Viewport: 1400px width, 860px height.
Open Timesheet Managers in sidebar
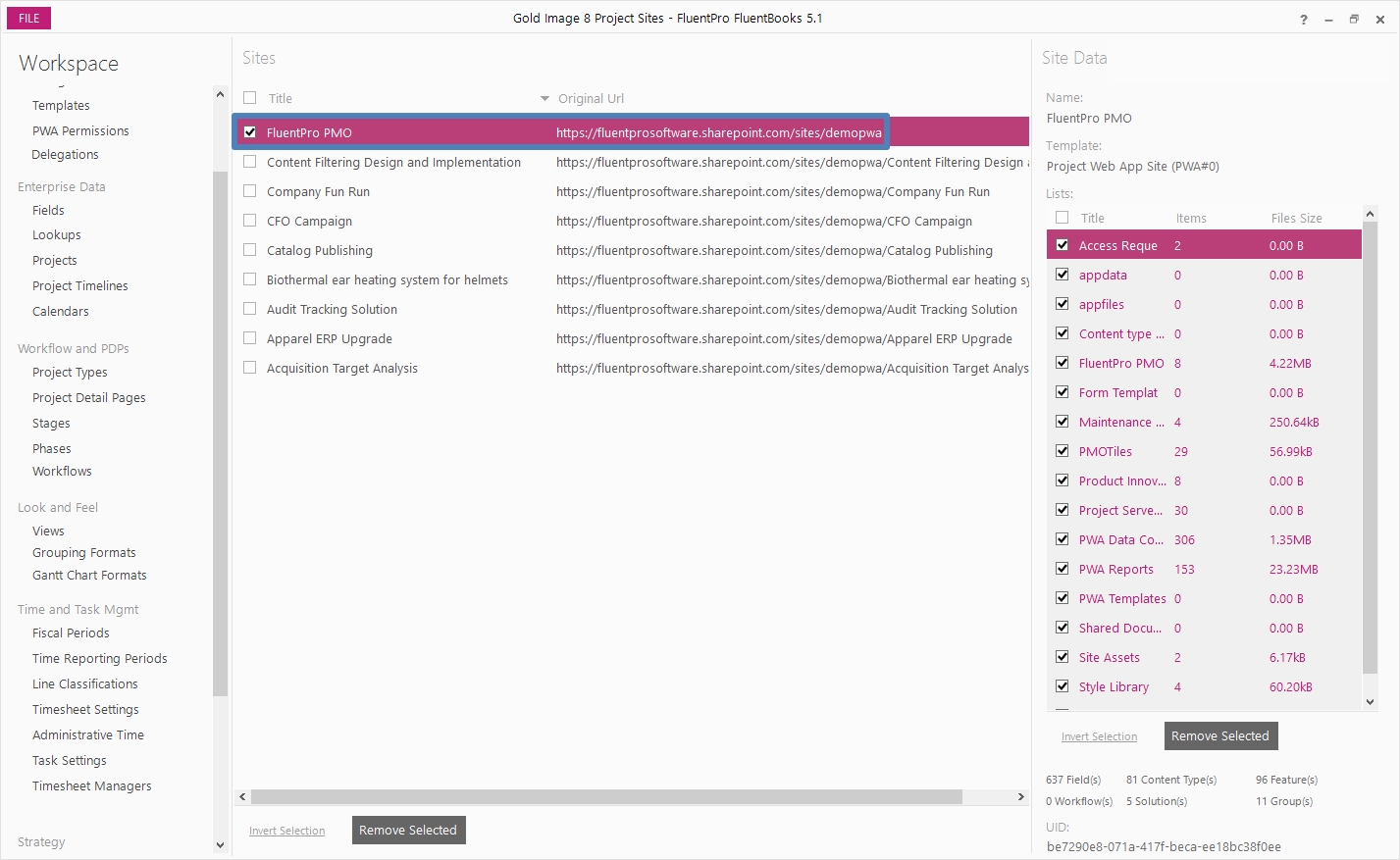coord(92,786)
